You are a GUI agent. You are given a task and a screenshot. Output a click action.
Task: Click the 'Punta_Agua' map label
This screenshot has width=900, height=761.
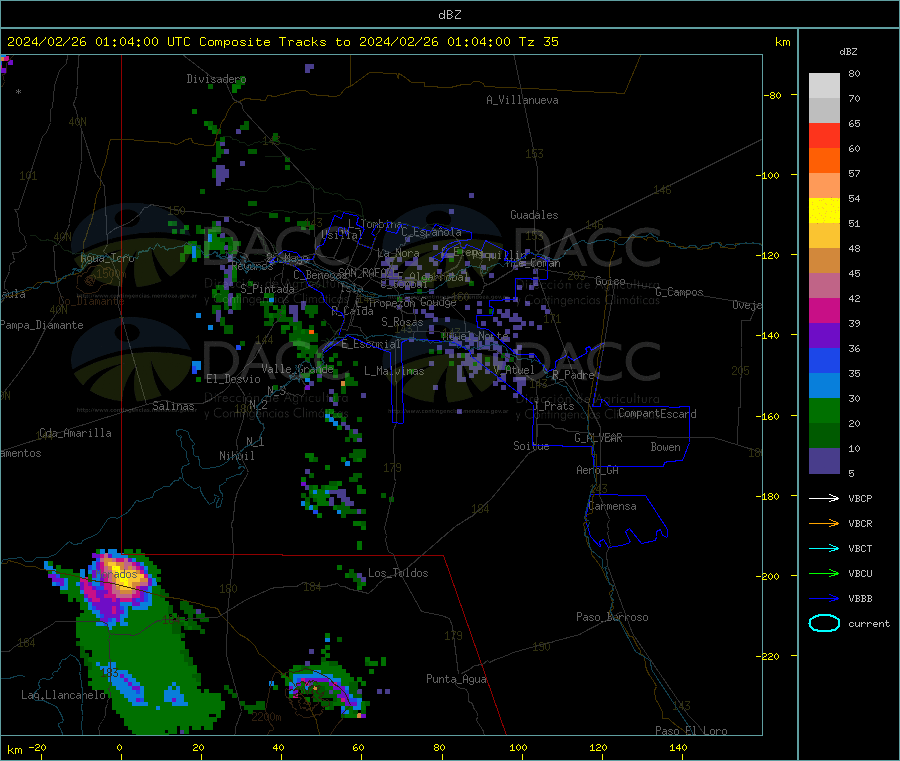[456, 679]
